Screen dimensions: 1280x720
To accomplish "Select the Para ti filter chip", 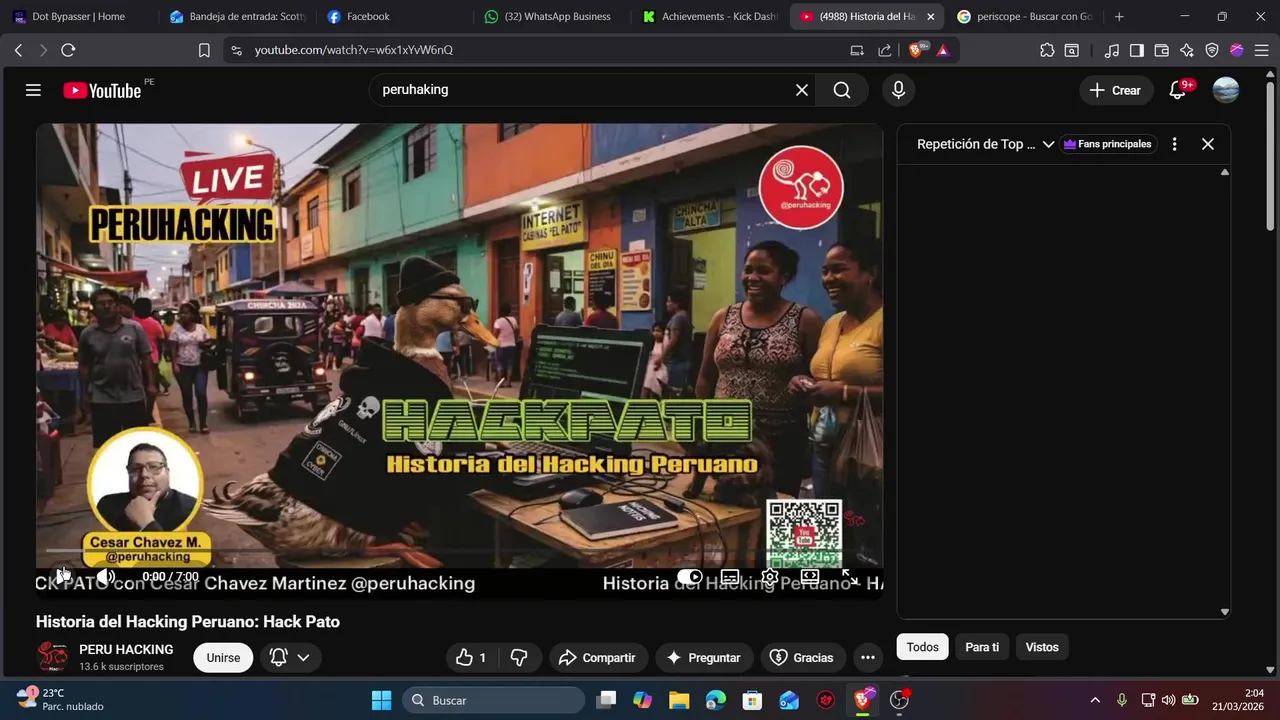I will (x=982, y=647).
